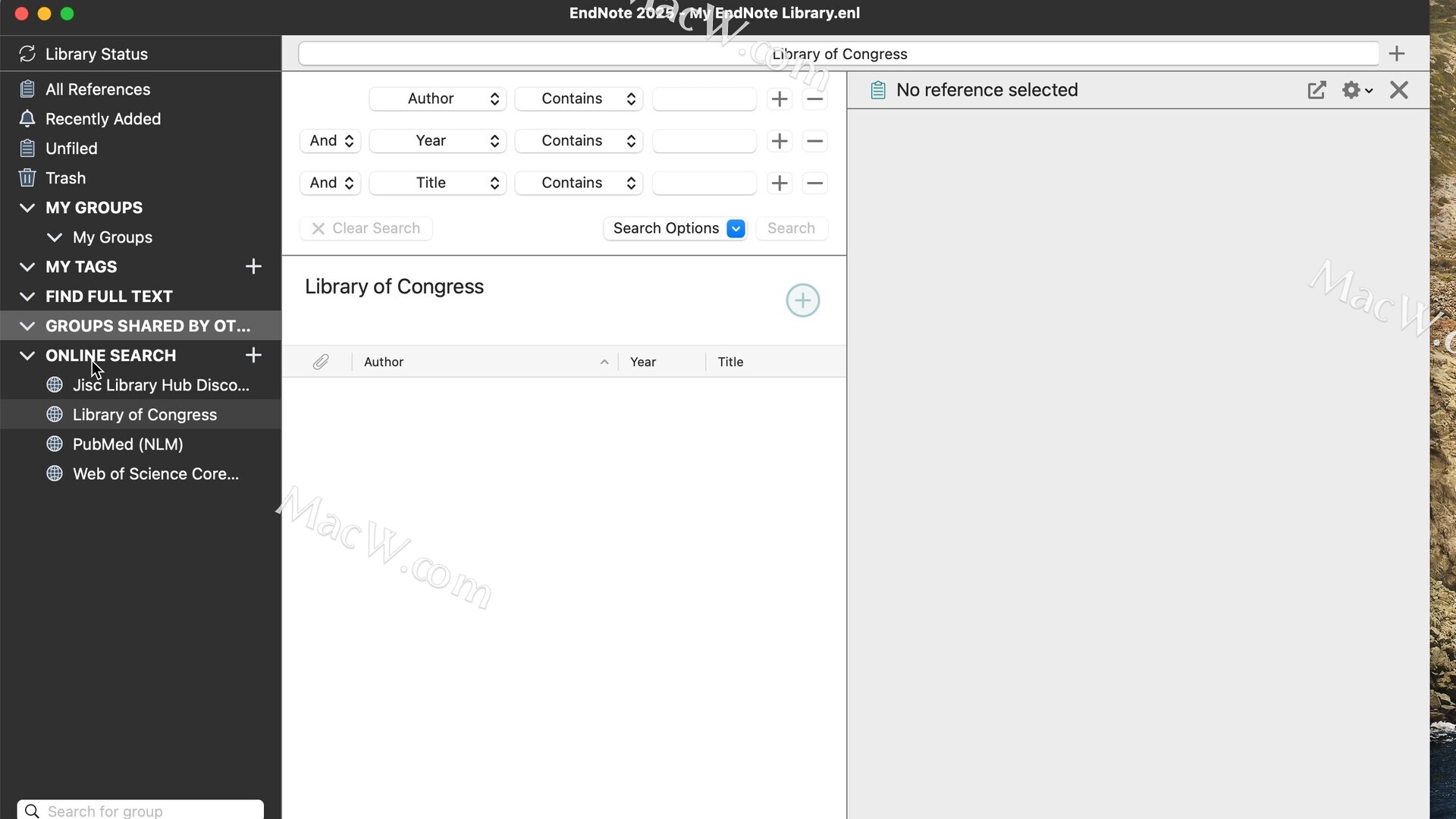Screen dimensions: 1456x819
Task: Click the Clear Search button
Action: pyautogui.click(x=366, y=228)
